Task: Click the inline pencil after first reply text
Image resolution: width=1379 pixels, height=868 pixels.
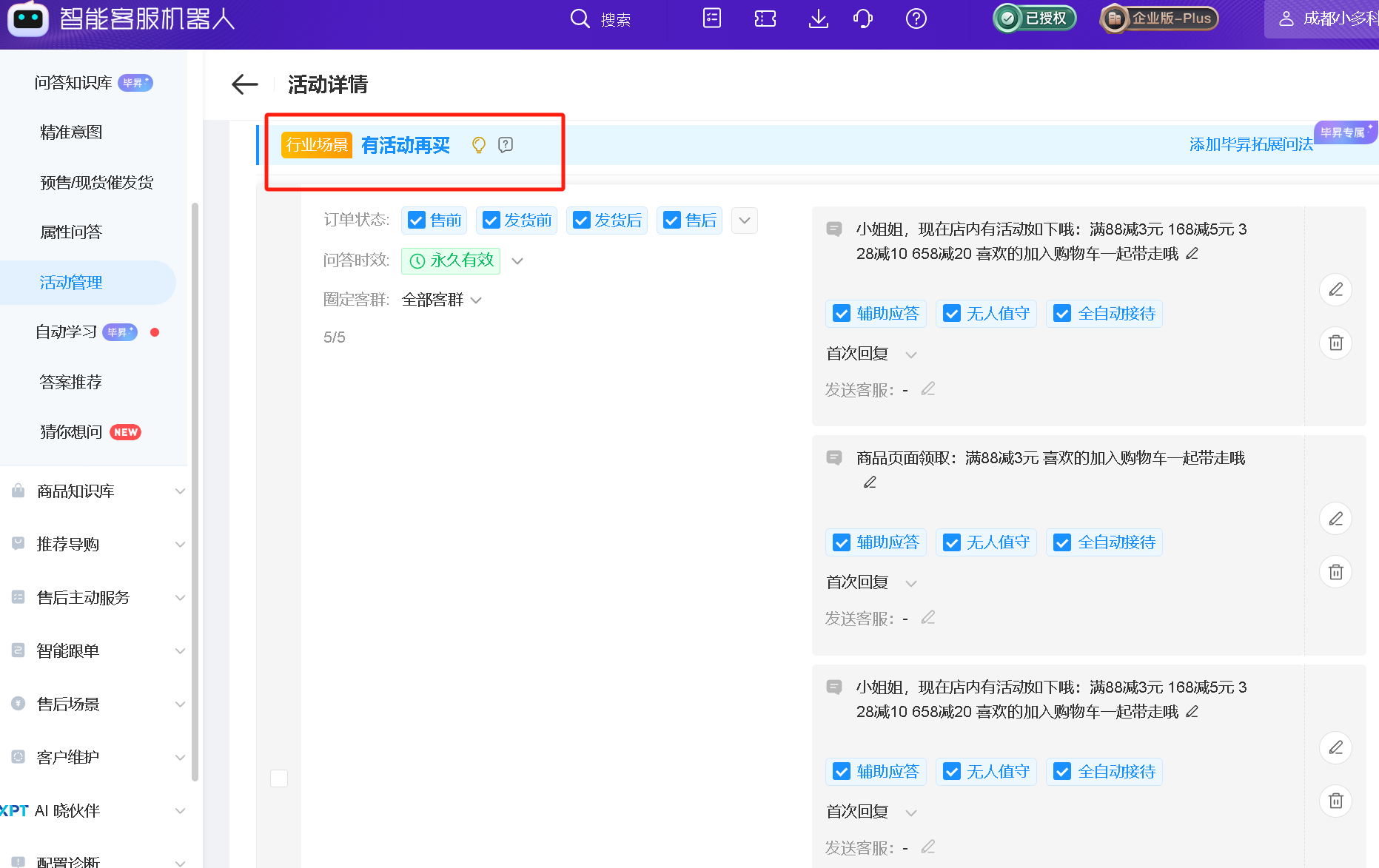Action: [x=1192, y=254]
